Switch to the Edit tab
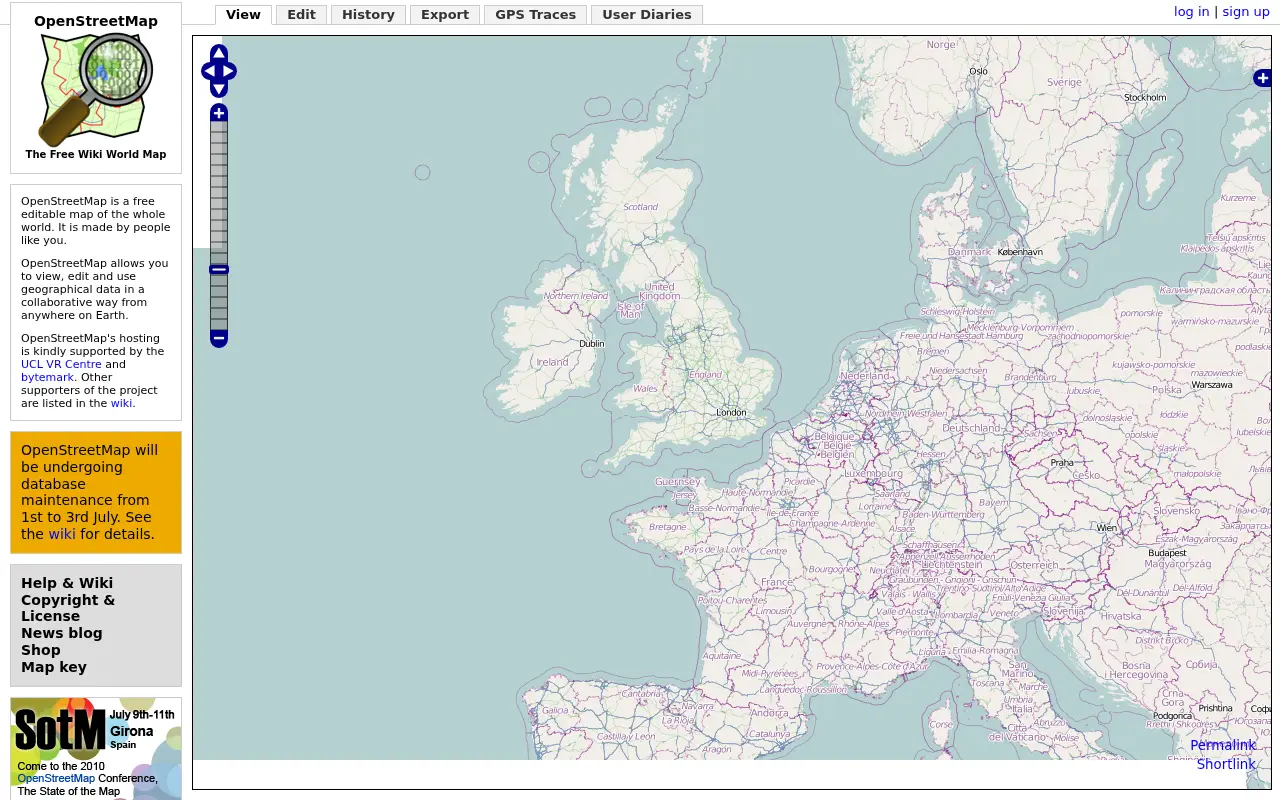Viewport: 1280px width, 800px height. (301, 15)
